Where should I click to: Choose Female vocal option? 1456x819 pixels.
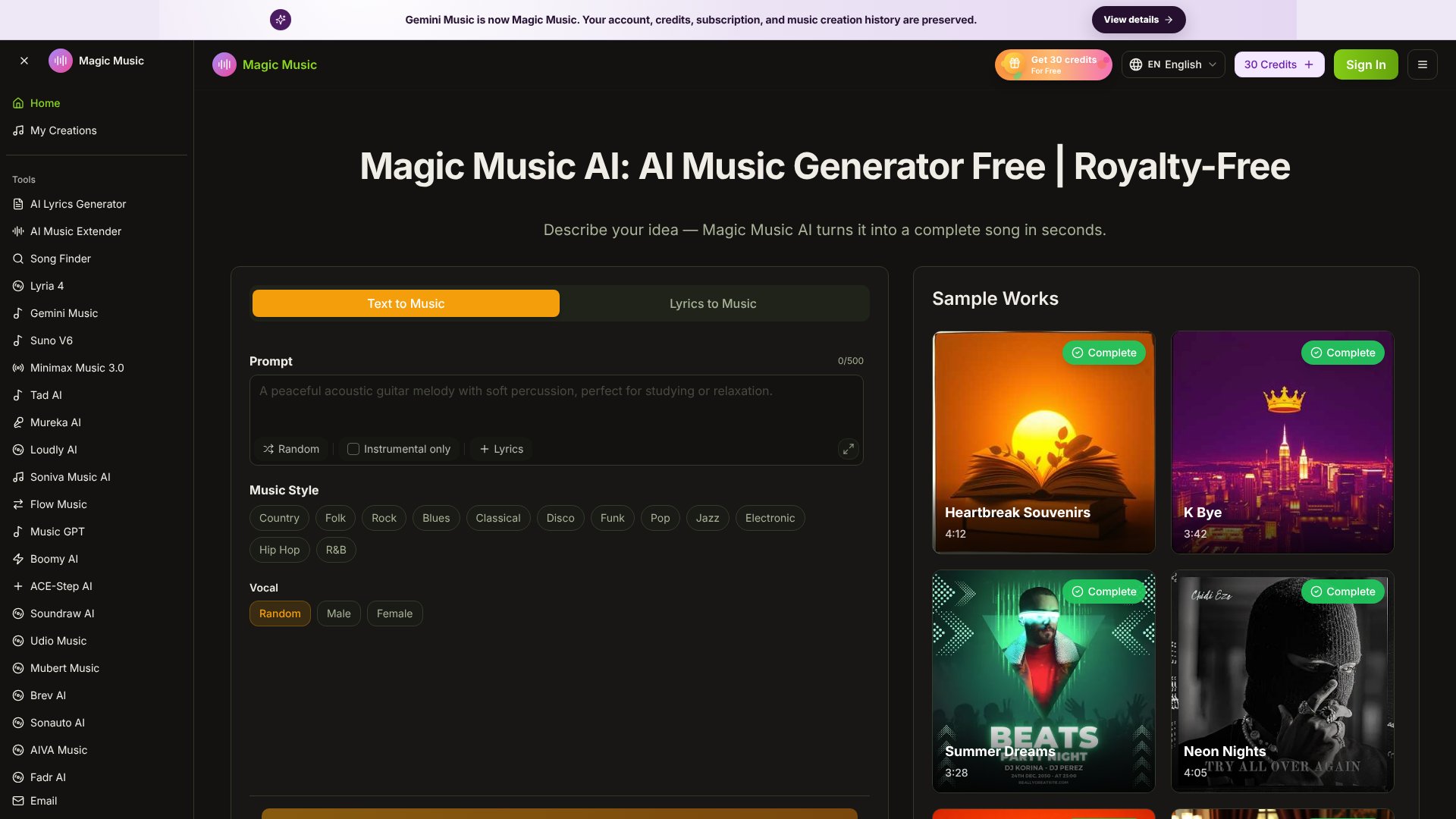[x=395, y=613]
